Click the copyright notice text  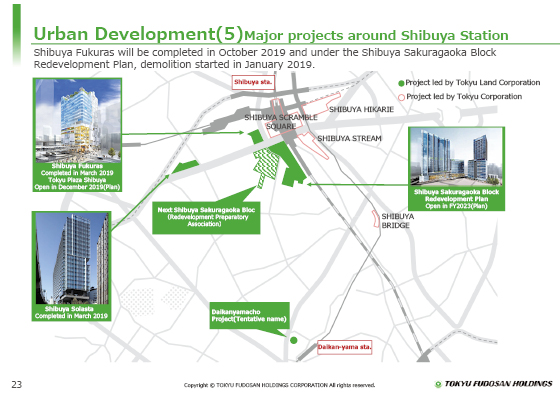[279, 385]
